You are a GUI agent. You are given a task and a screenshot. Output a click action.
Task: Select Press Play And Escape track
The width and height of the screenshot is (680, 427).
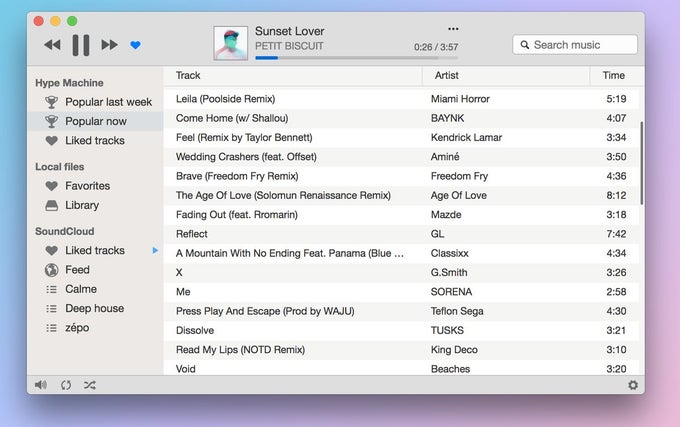tap(401, 311)
